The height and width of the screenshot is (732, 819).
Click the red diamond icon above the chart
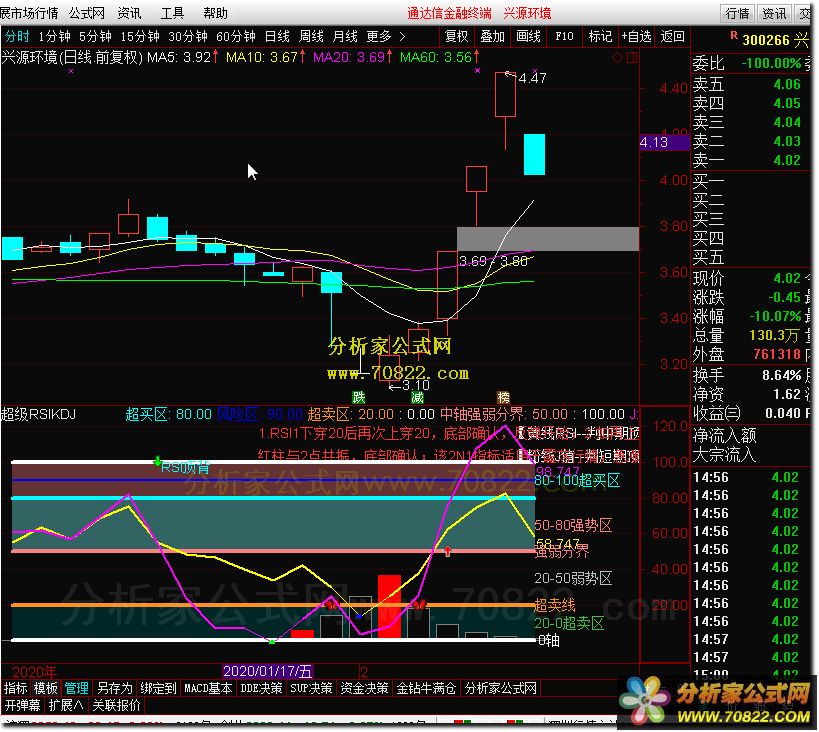[617, 57]
